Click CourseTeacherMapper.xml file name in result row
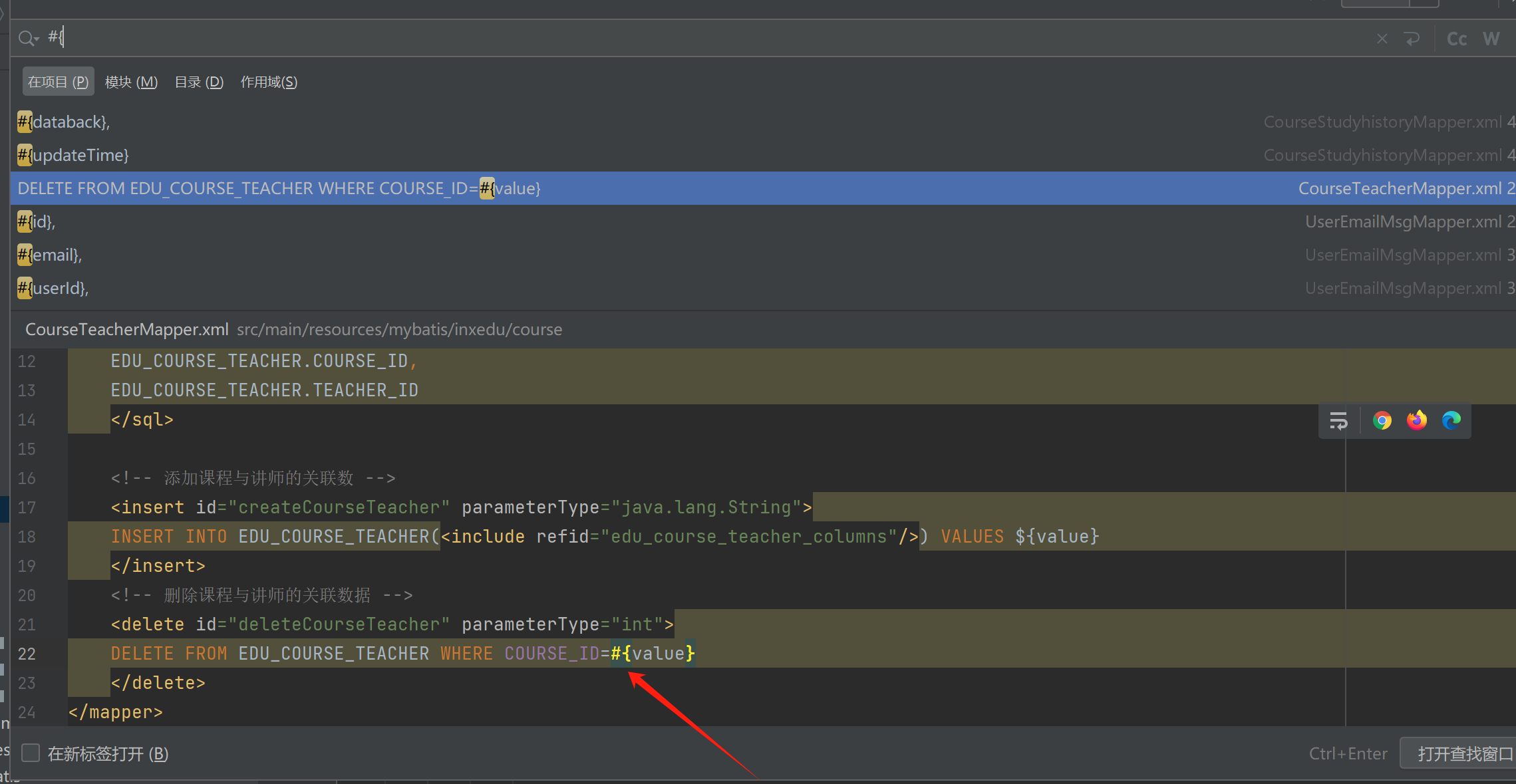 [1400, 188]
